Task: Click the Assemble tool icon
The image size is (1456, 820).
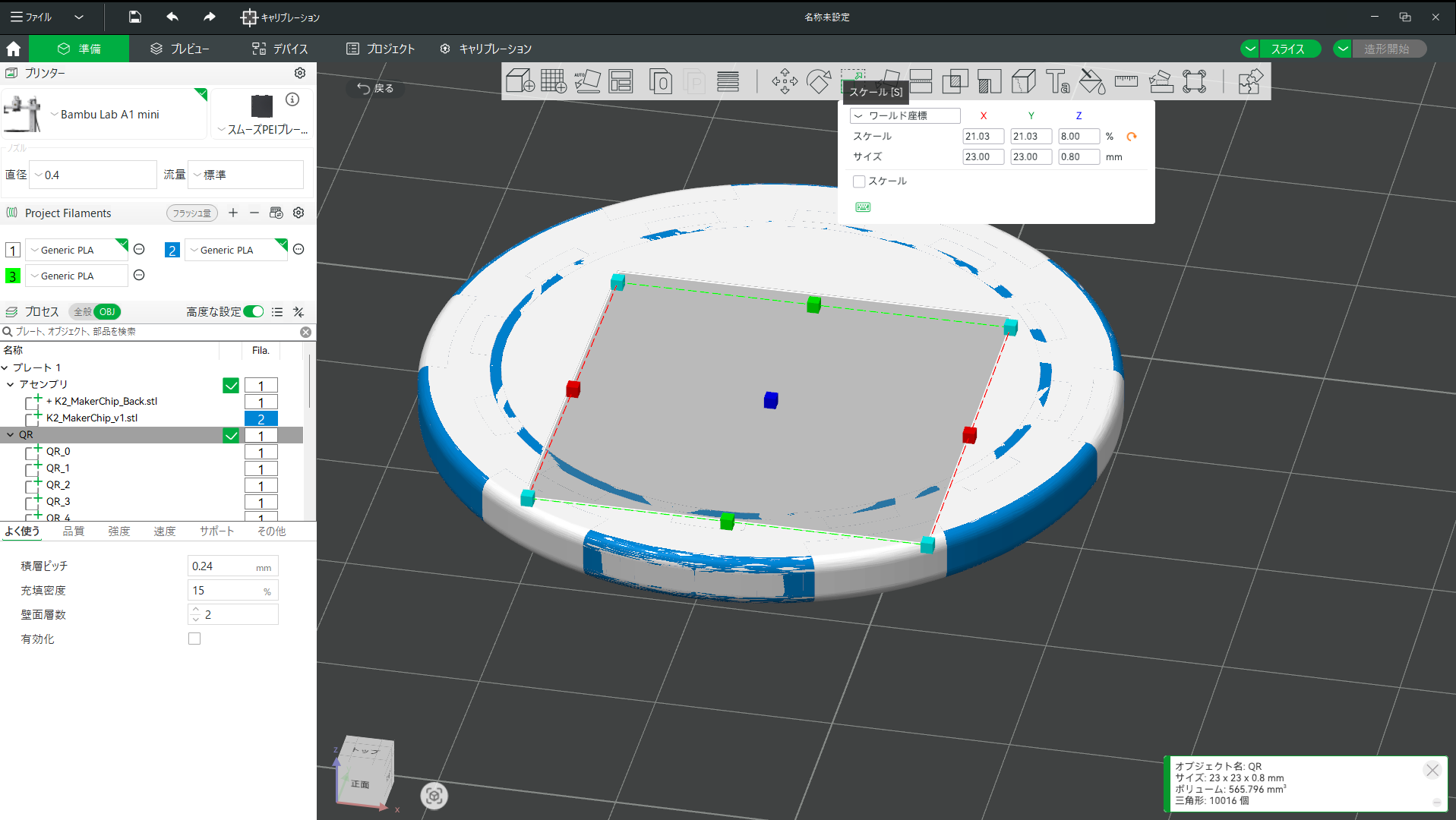Action: pos(1161,81)
